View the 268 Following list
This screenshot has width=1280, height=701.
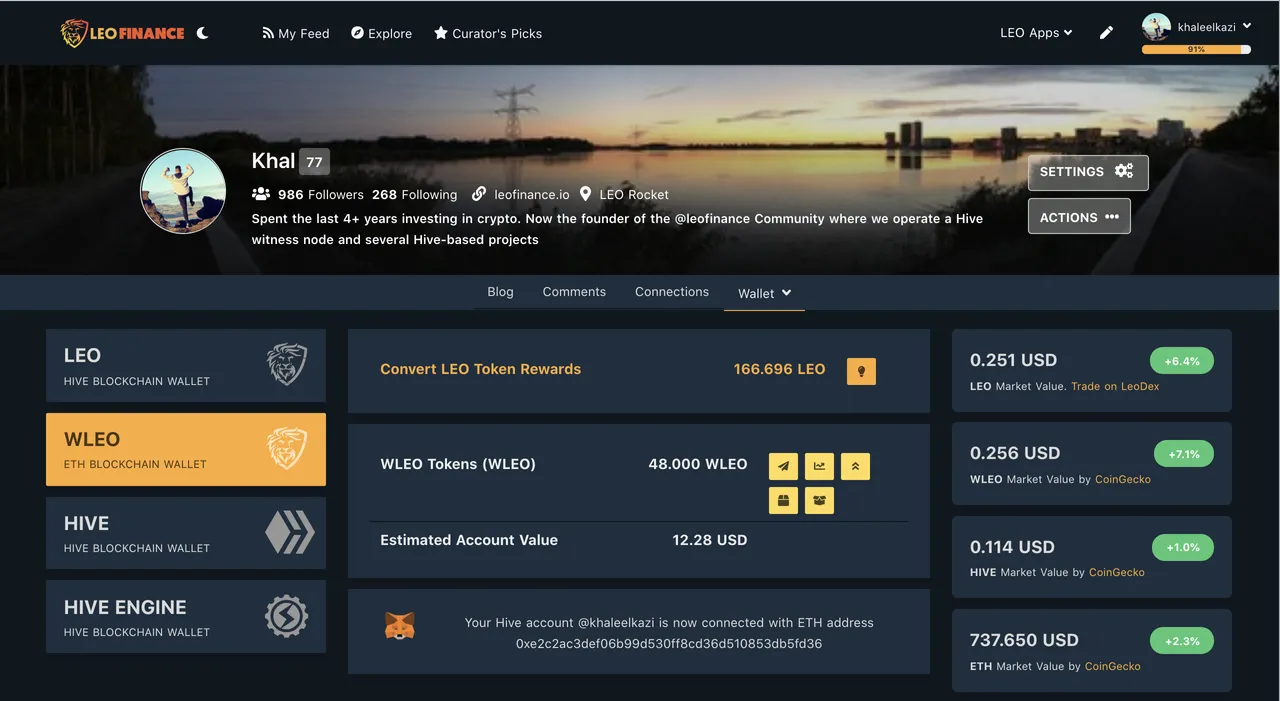pos(414,194)
